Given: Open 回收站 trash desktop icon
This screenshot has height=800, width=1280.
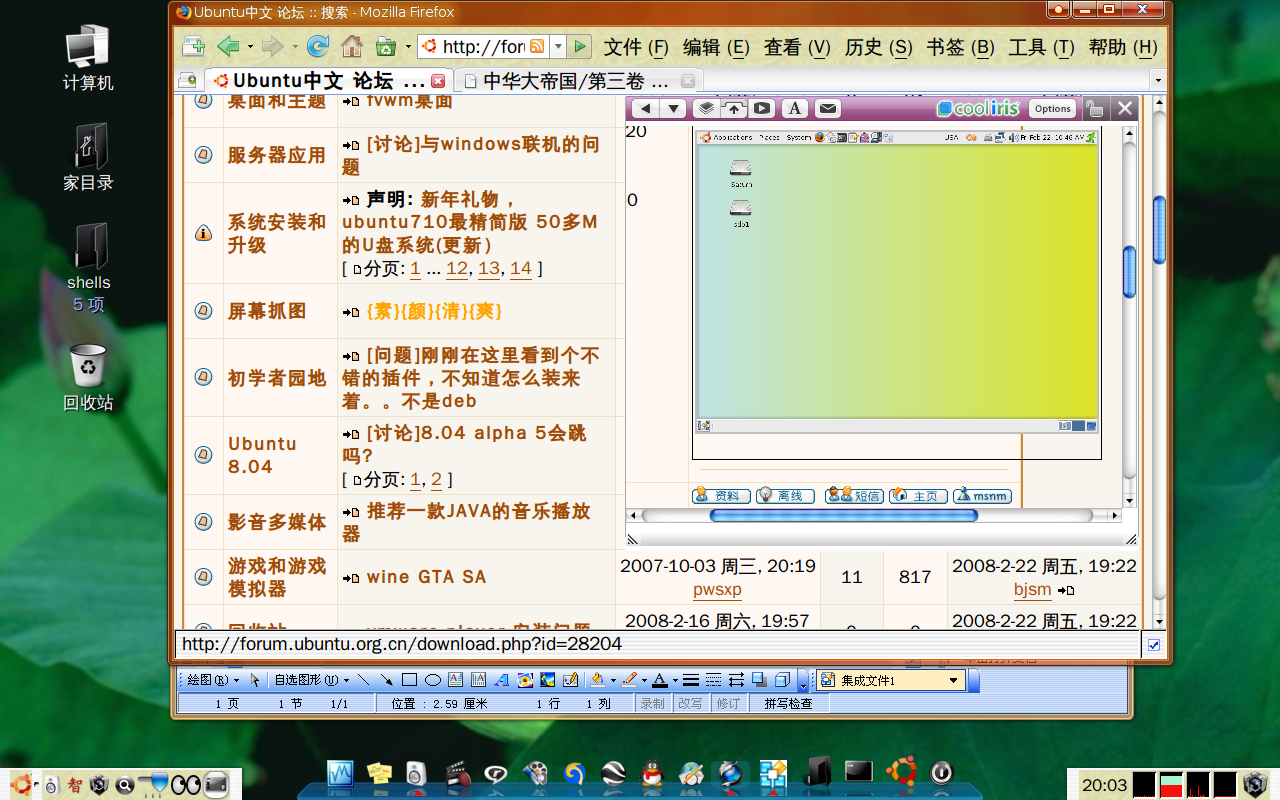Looking at the screenshot, I should pos(88,378).
